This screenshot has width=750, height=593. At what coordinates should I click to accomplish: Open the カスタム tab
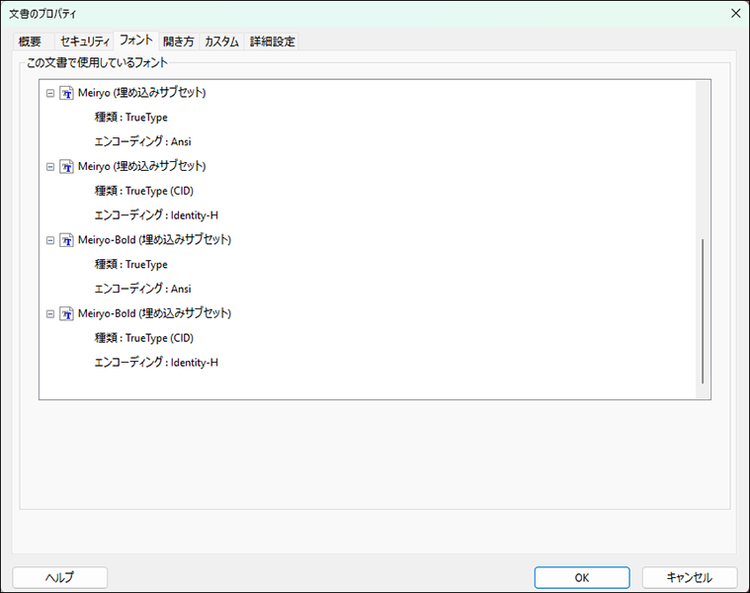221,42
